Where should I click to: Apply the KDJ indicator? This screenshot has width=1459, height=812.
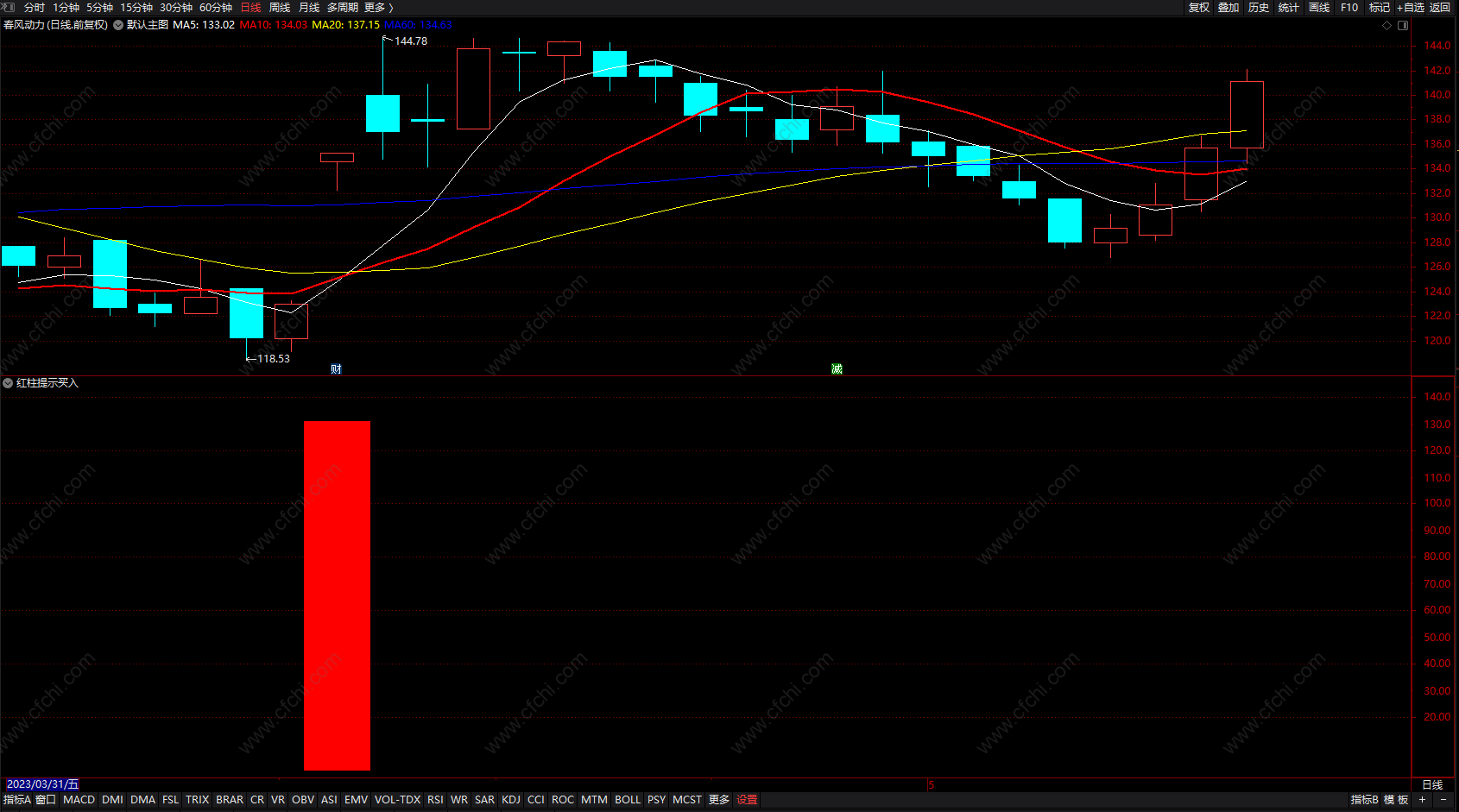pos(511,800)
